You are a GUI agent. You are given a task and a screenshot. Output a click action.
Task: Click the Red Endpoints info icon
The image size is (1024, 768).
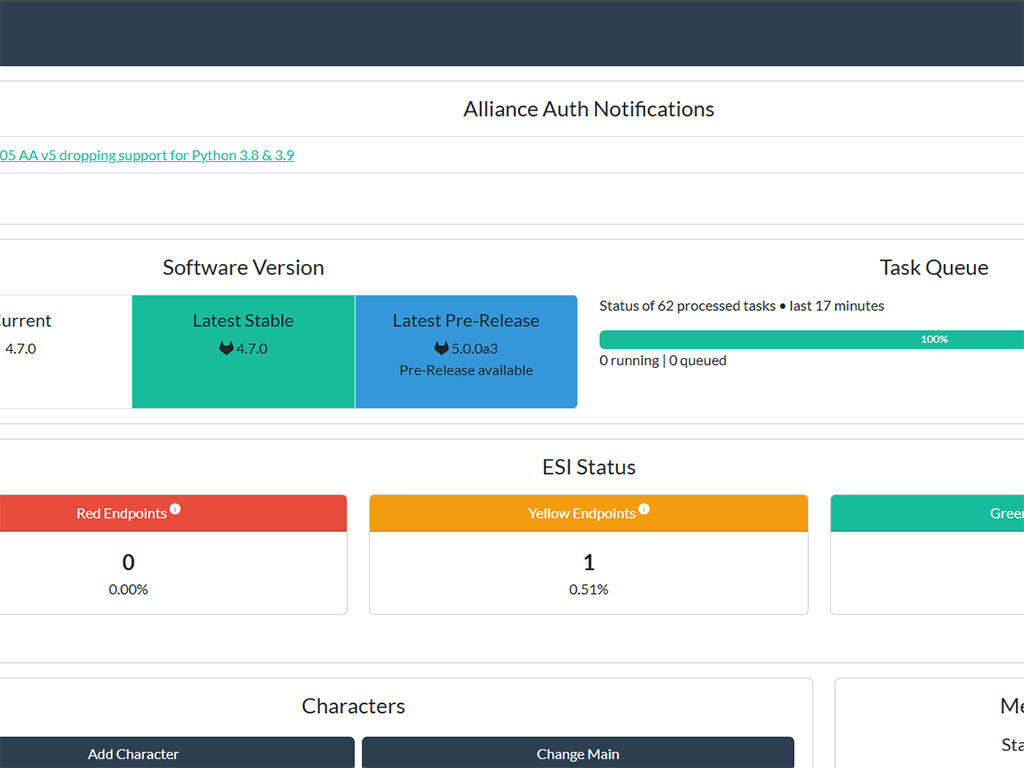coord(175,509)
